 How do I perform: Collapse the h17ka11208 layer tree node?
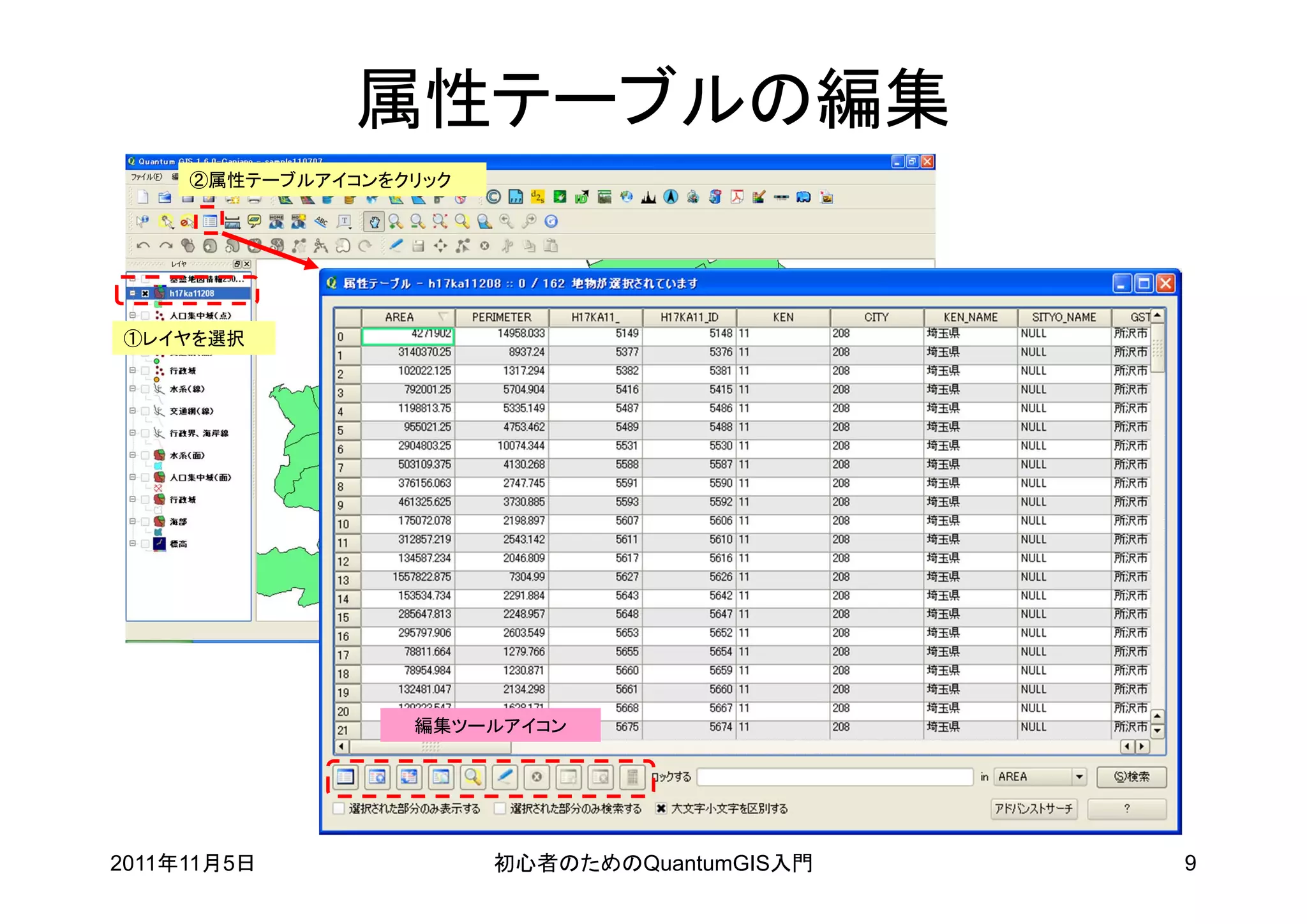click(133, 294)
